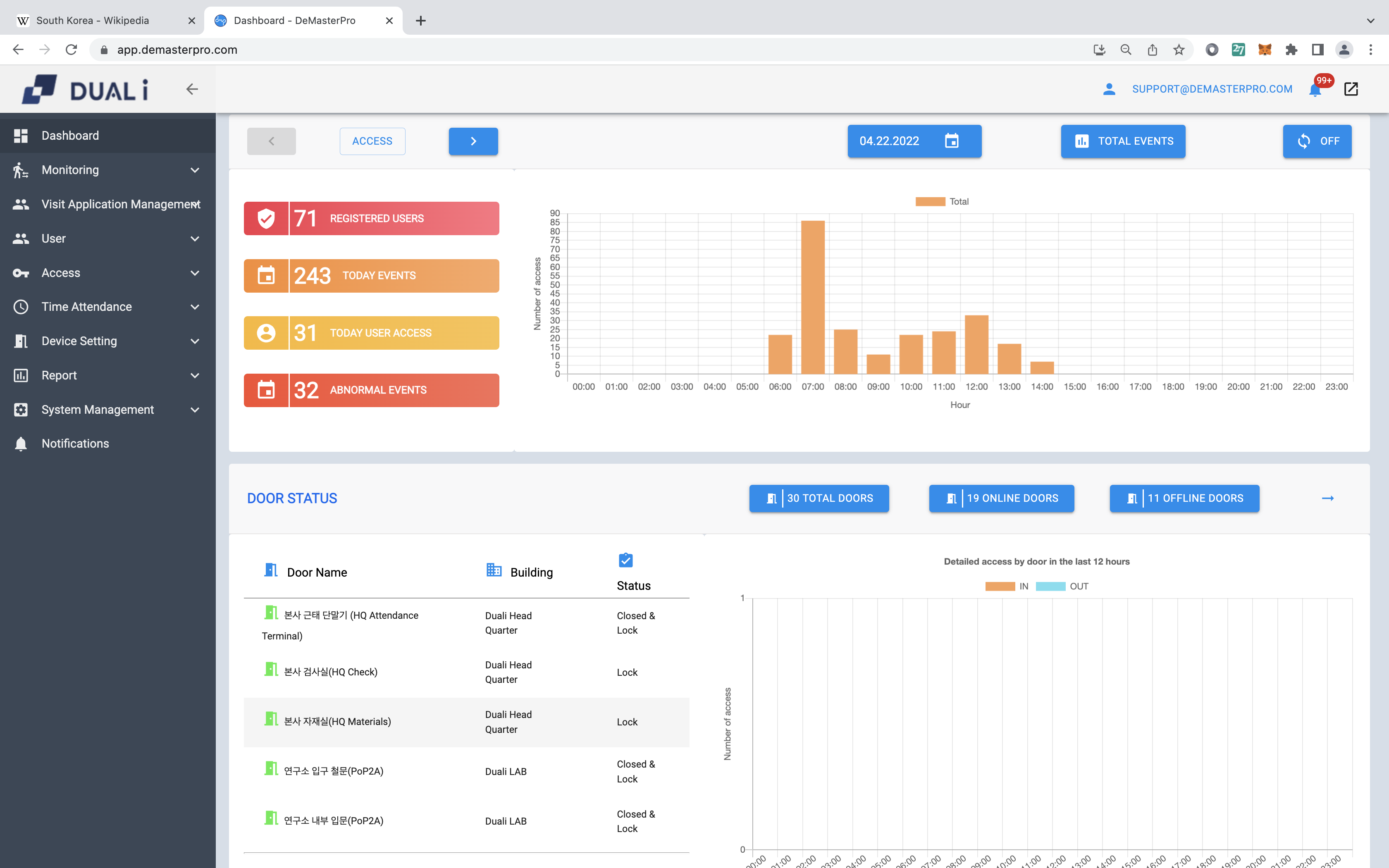Image resolution: width=1389 pixels, height=868 pixels.
Task: Open the TOTAL EVENTS button
Action: pyautogui.click(x=1123, y=141)
